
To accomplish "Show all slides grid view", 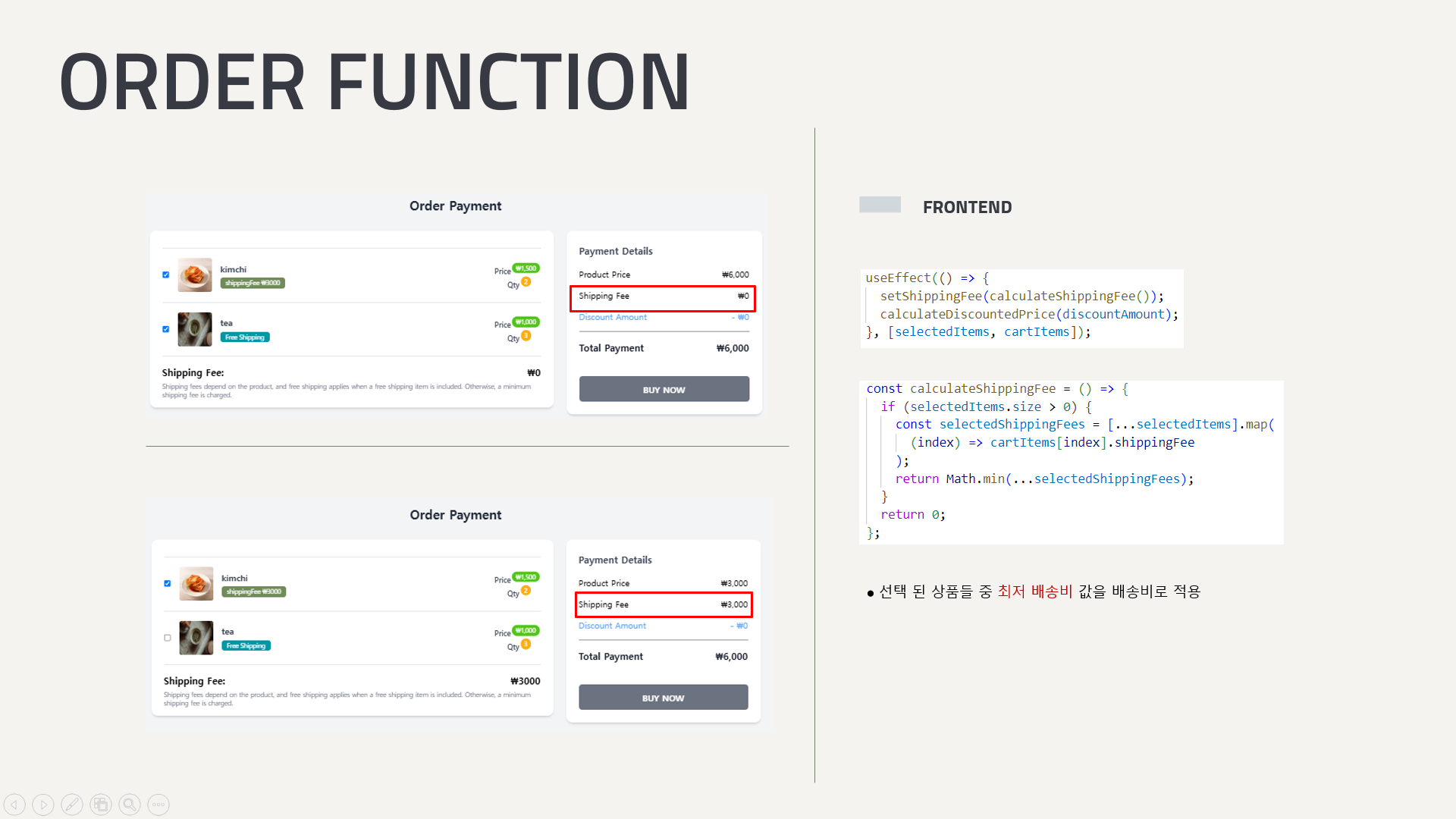I will 101,805.
